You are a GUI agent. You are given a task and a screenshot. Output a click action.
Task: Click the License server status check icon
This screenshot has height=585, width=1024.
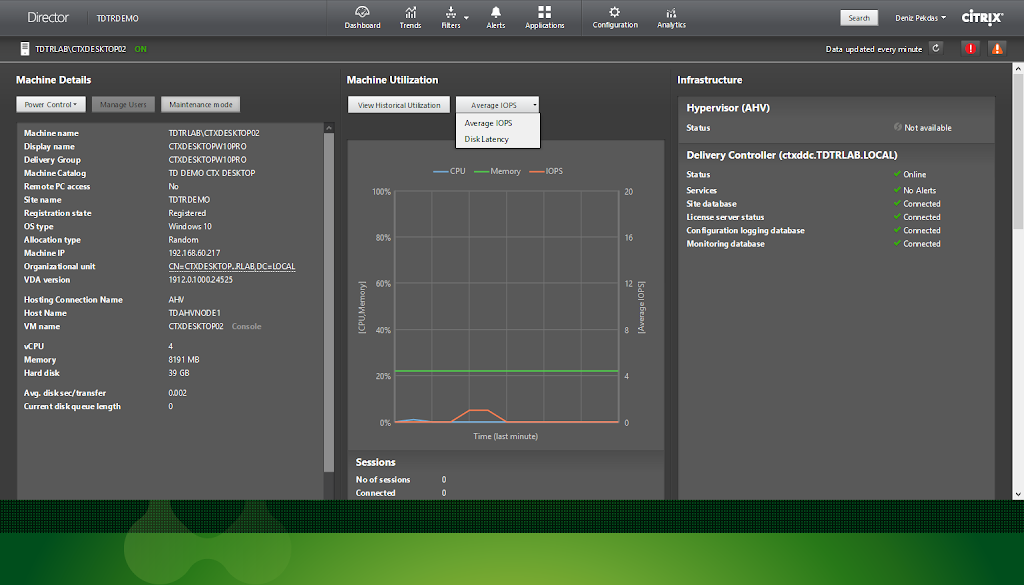click(897, 217)
